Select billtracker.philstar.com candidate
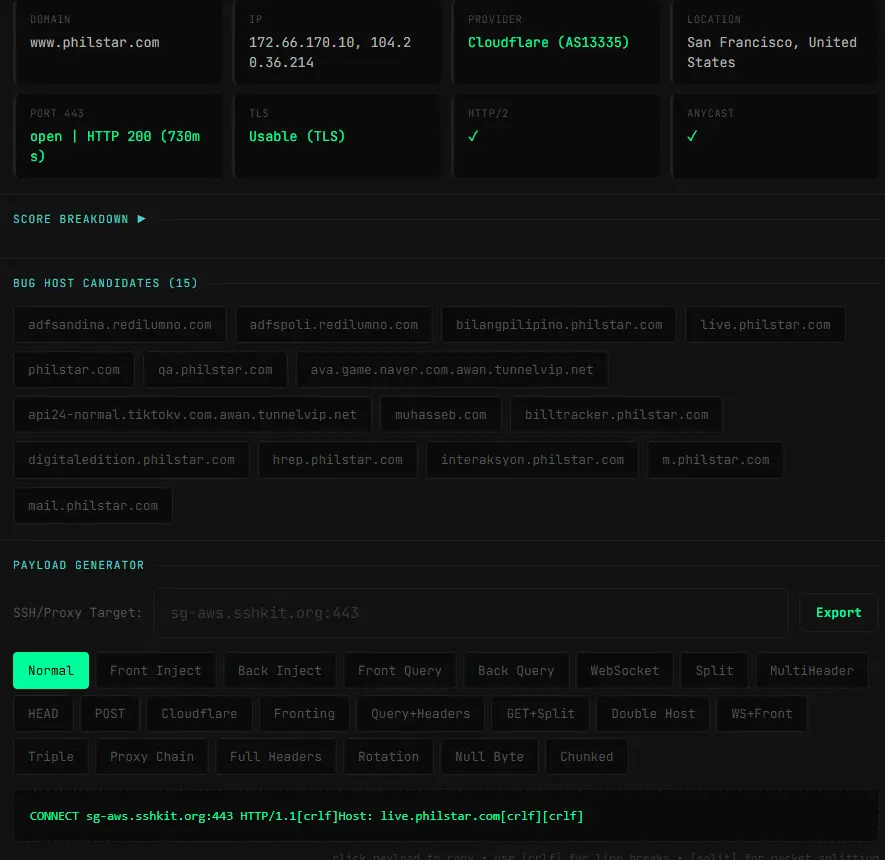Viewport: 885px width, 860px height. [x=616, y=415]
